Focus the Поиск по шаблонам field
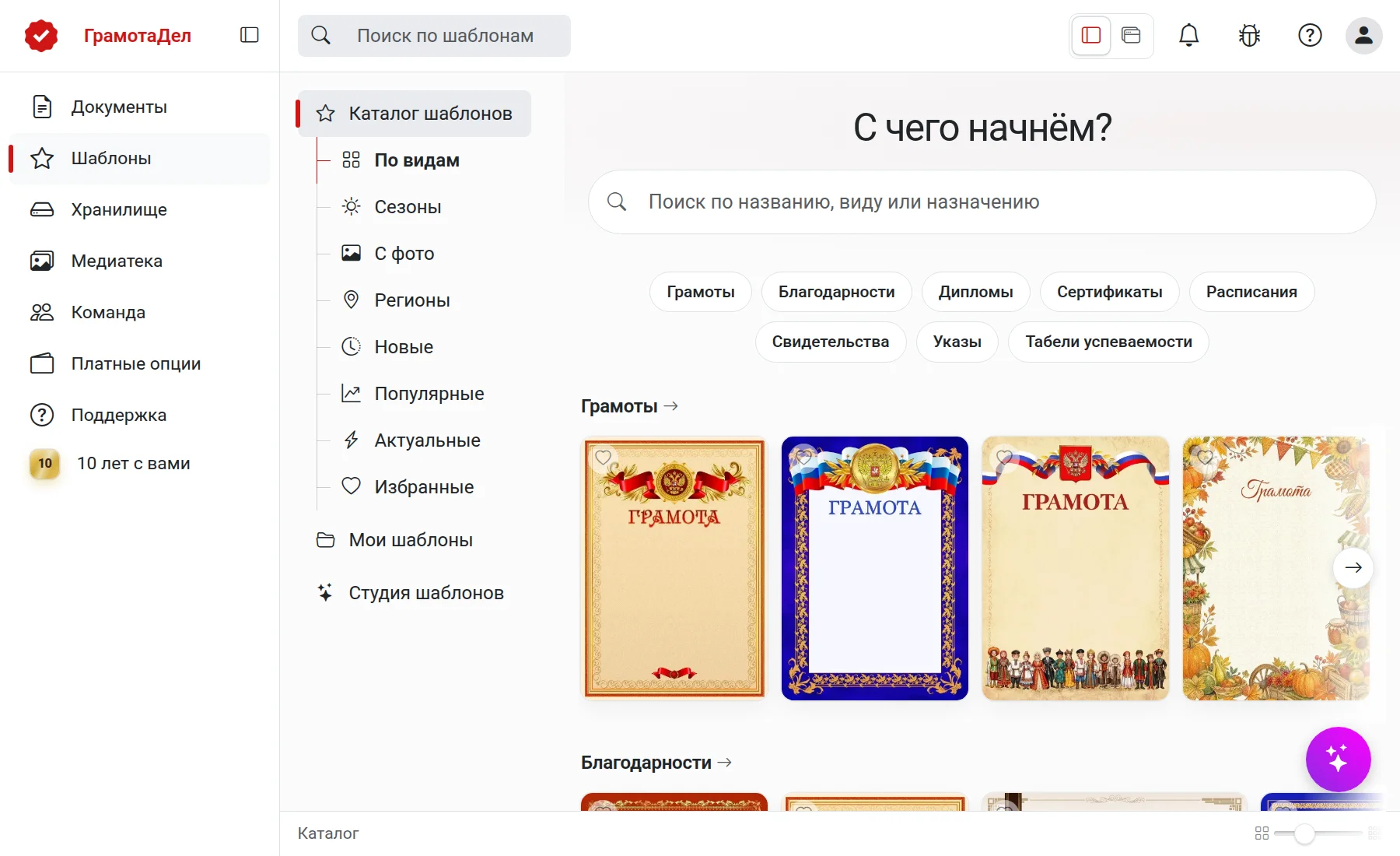 [434, 36]
